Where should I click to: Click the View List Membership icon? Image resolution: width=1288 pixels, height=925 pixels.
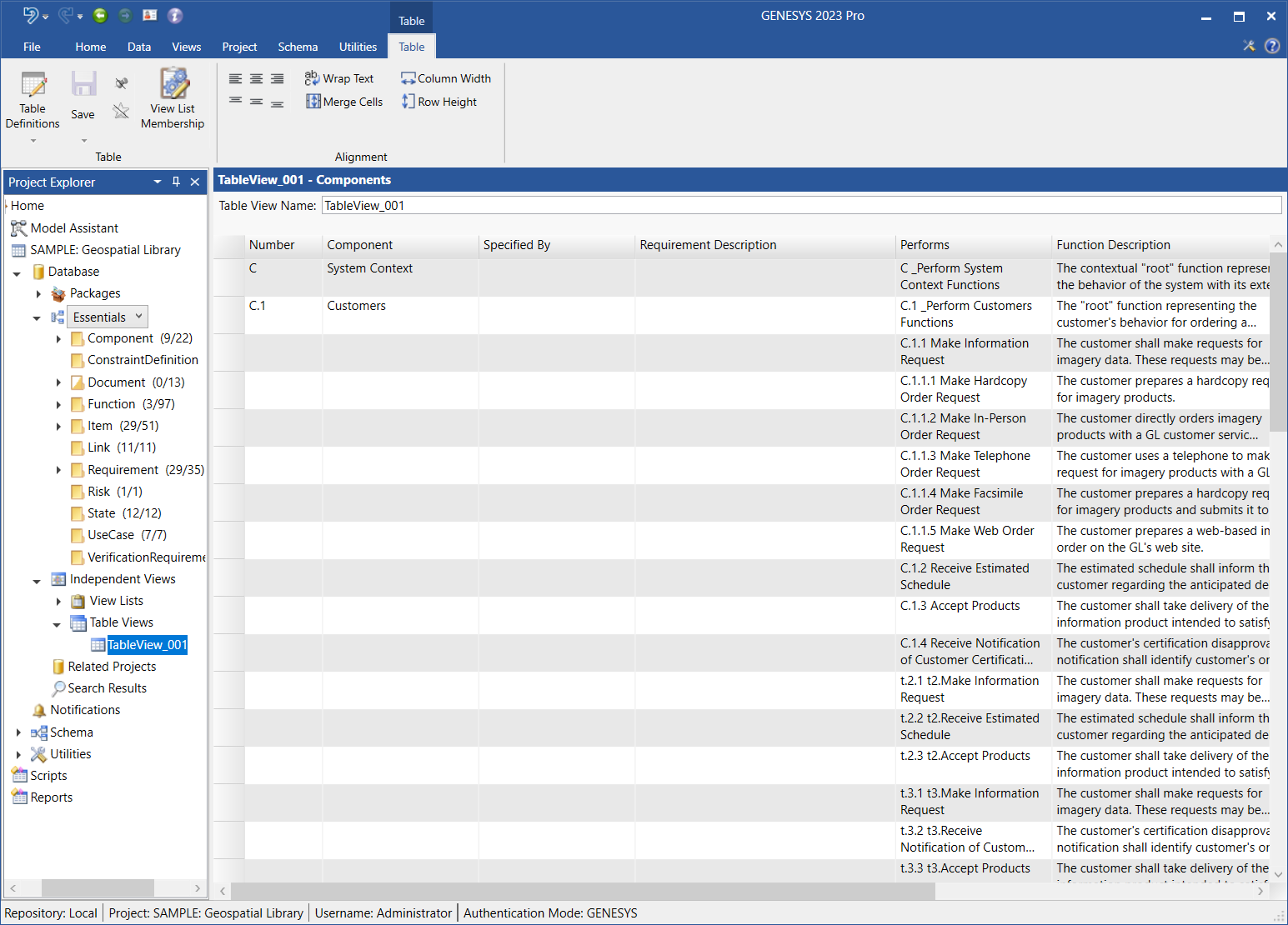click(173, 84)
